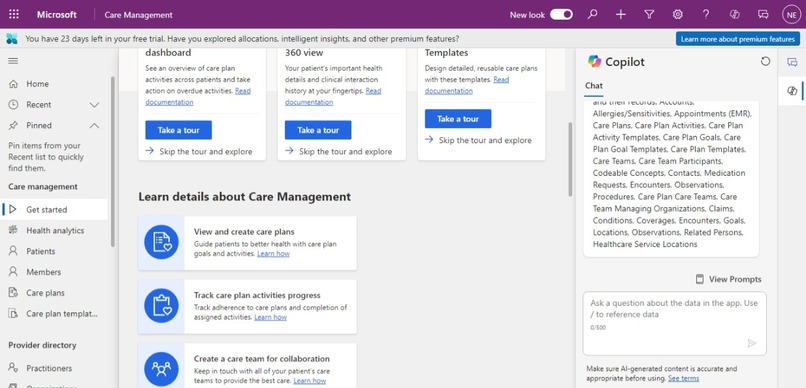The width and height of the screenshot is (806, 388).
Task: Open See terms link in Copilot pane
Action: point(683,378)
